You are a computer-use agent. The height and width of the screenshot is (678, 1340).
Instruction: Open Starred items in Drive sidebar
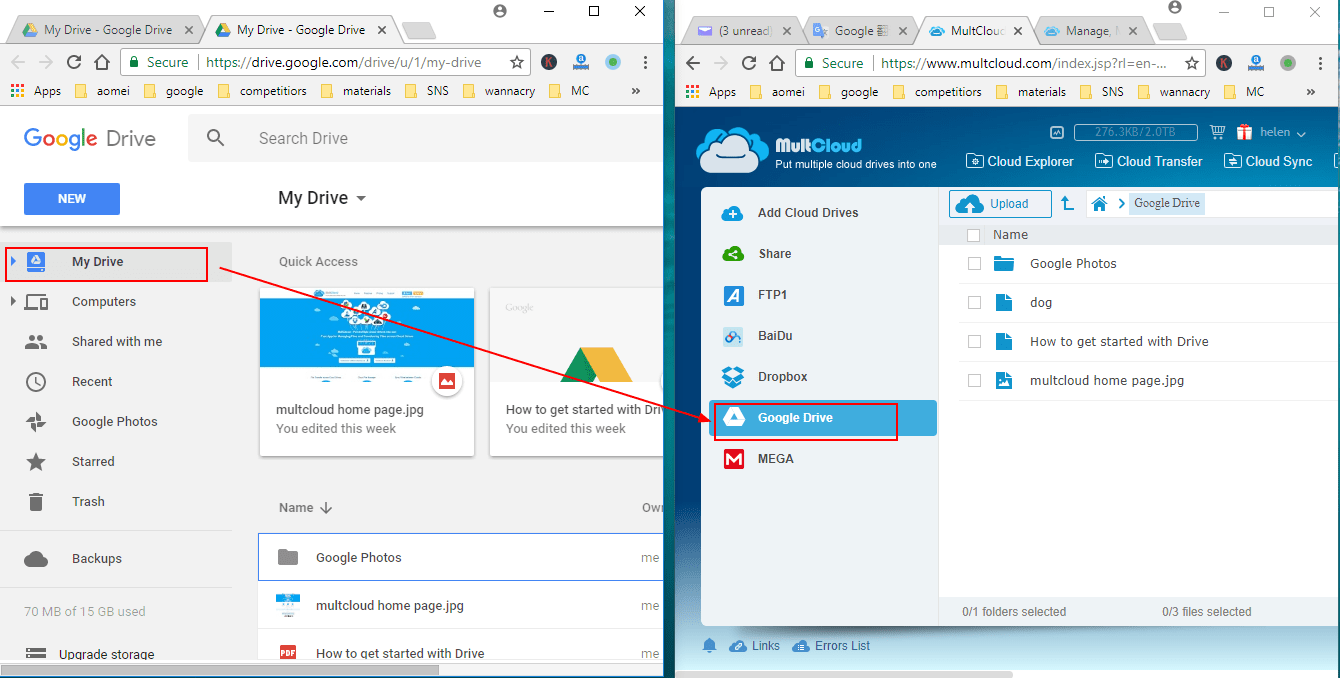[x=93, y=462]
